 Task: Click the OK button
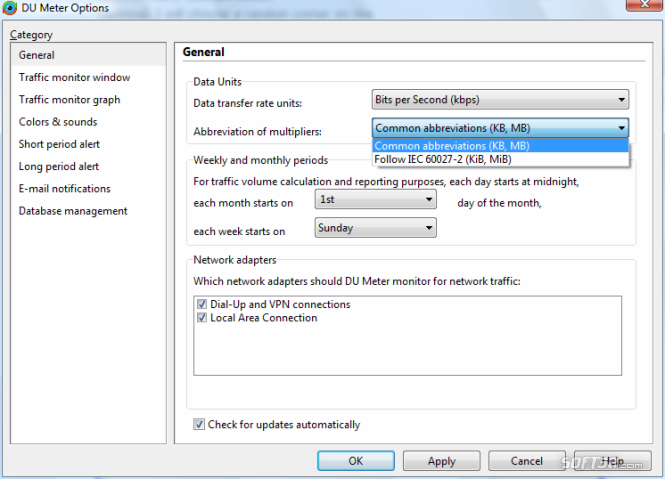click(356, 461)
